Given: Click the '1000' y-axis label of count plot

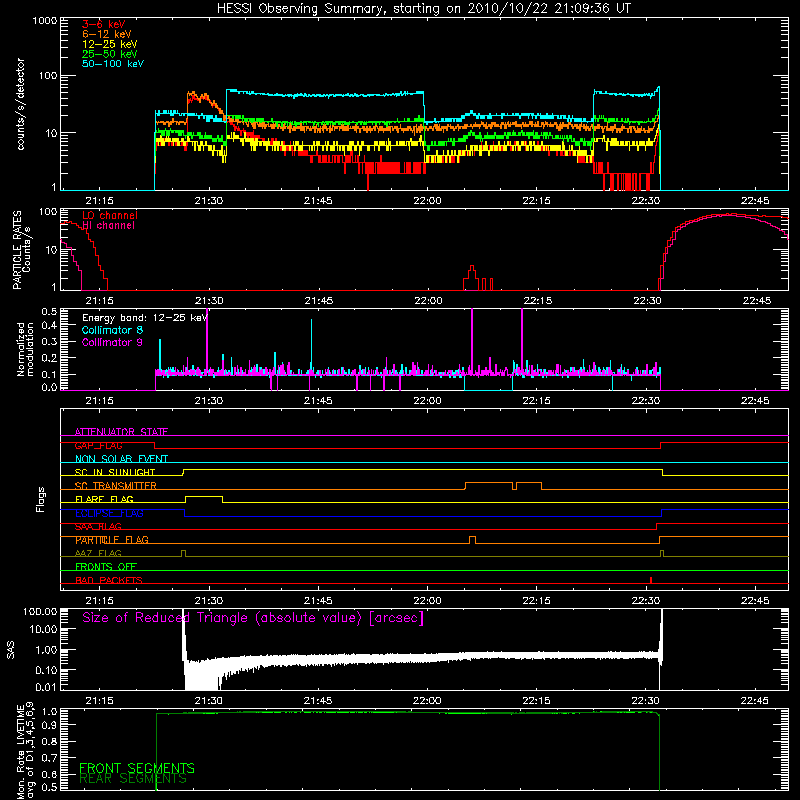Looking at the screenshot, I should point(44,21).
